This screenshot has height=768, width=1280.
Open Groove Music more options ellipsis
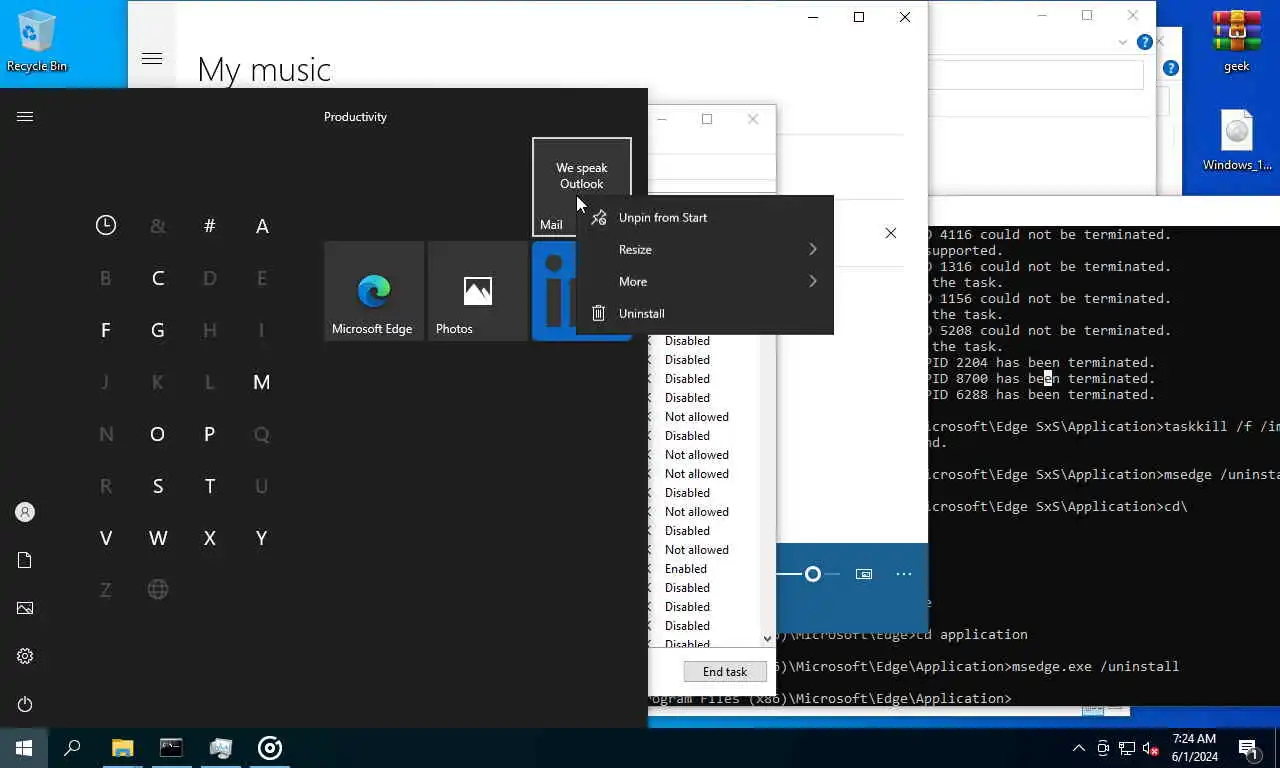904,574
